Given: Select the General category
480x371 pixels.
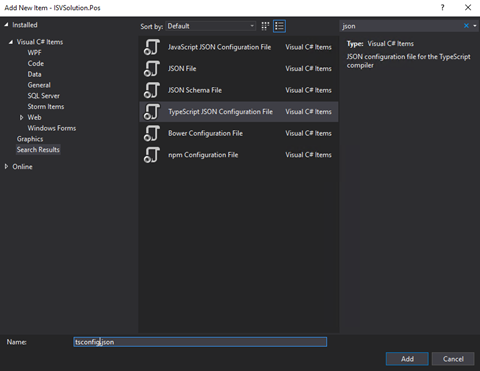Looking at the screenshot, I should pyautogui.click(x=39, y=85).
